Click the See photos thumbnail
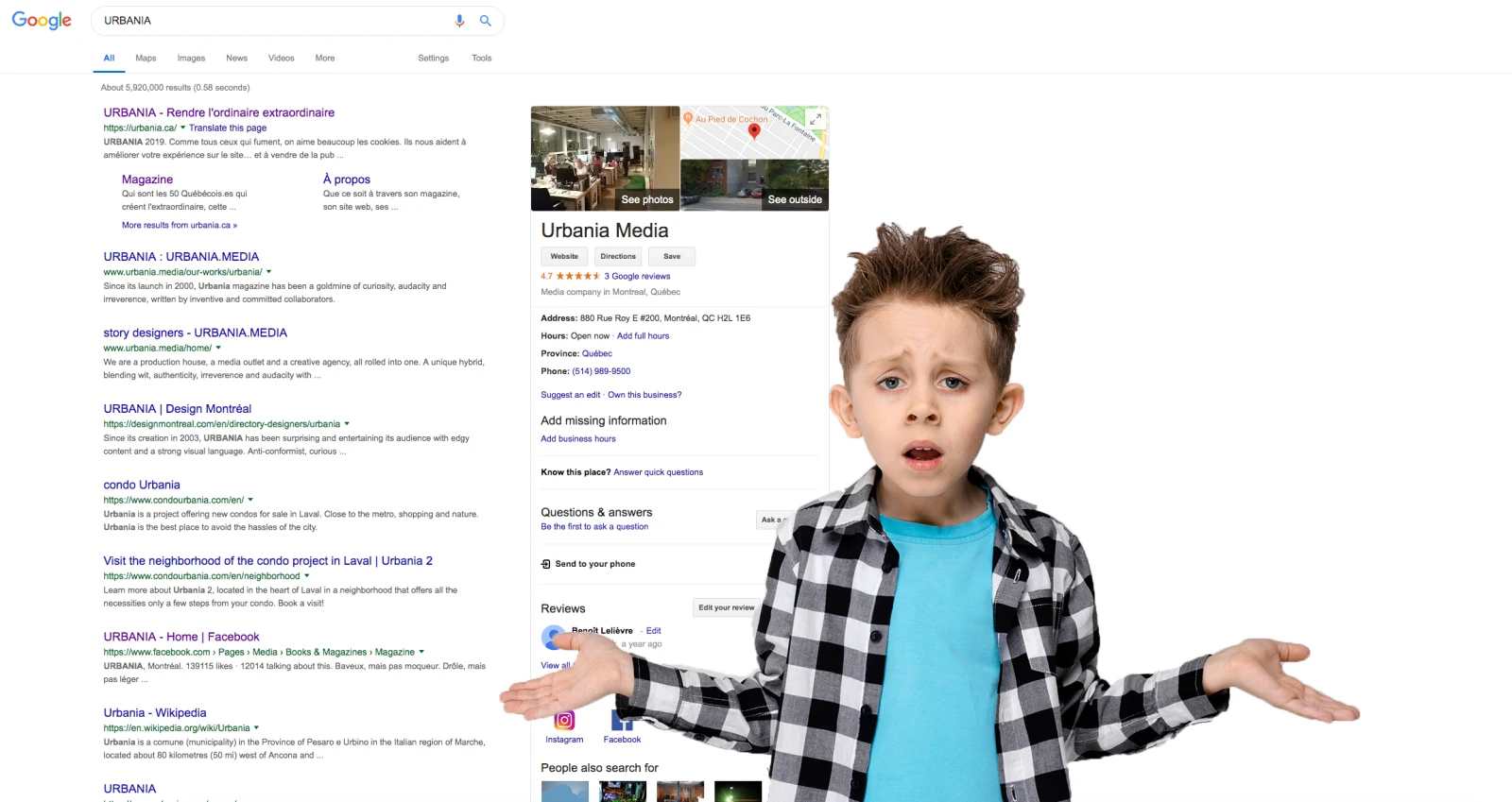This screenshot has height=802, width=1512. point(605,159)
